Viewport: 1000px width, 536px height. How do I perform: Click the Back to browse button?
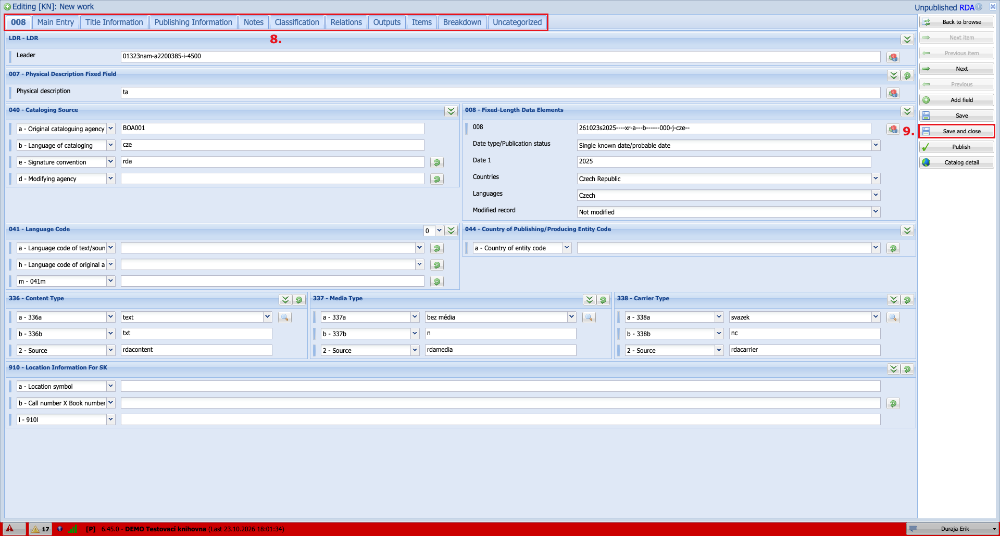[956, 22]
